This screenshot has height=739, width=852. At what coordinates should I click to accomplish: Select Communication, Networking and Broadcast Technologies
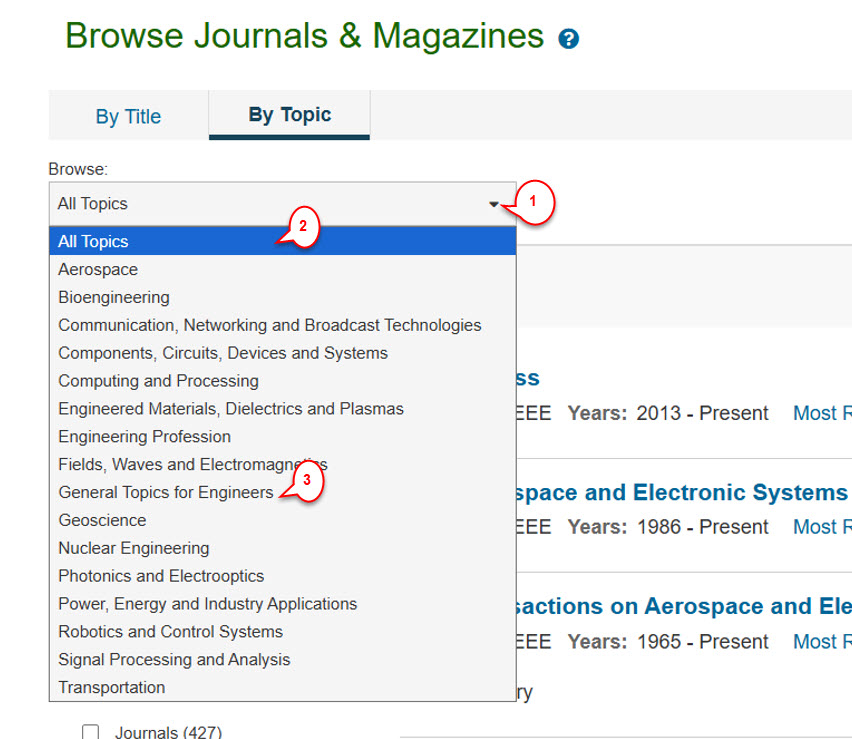269,325
